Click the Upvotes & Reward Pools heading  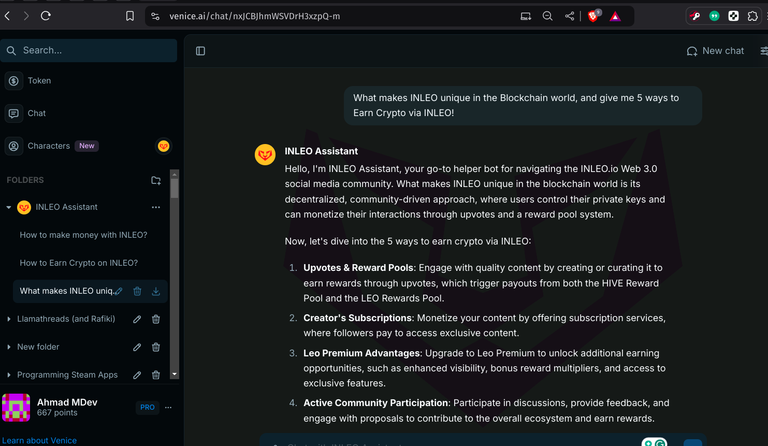tap(359, 268)
